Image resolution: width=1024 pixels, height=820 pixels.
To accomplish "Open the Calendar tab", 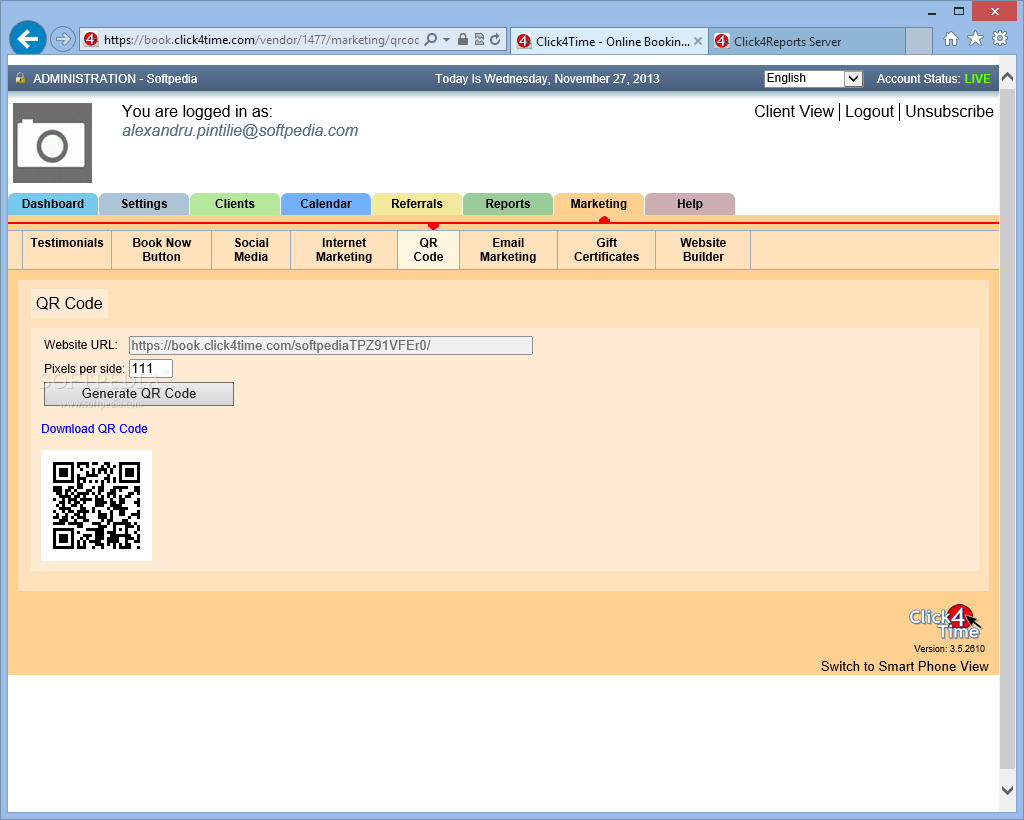I will (325, 204).
